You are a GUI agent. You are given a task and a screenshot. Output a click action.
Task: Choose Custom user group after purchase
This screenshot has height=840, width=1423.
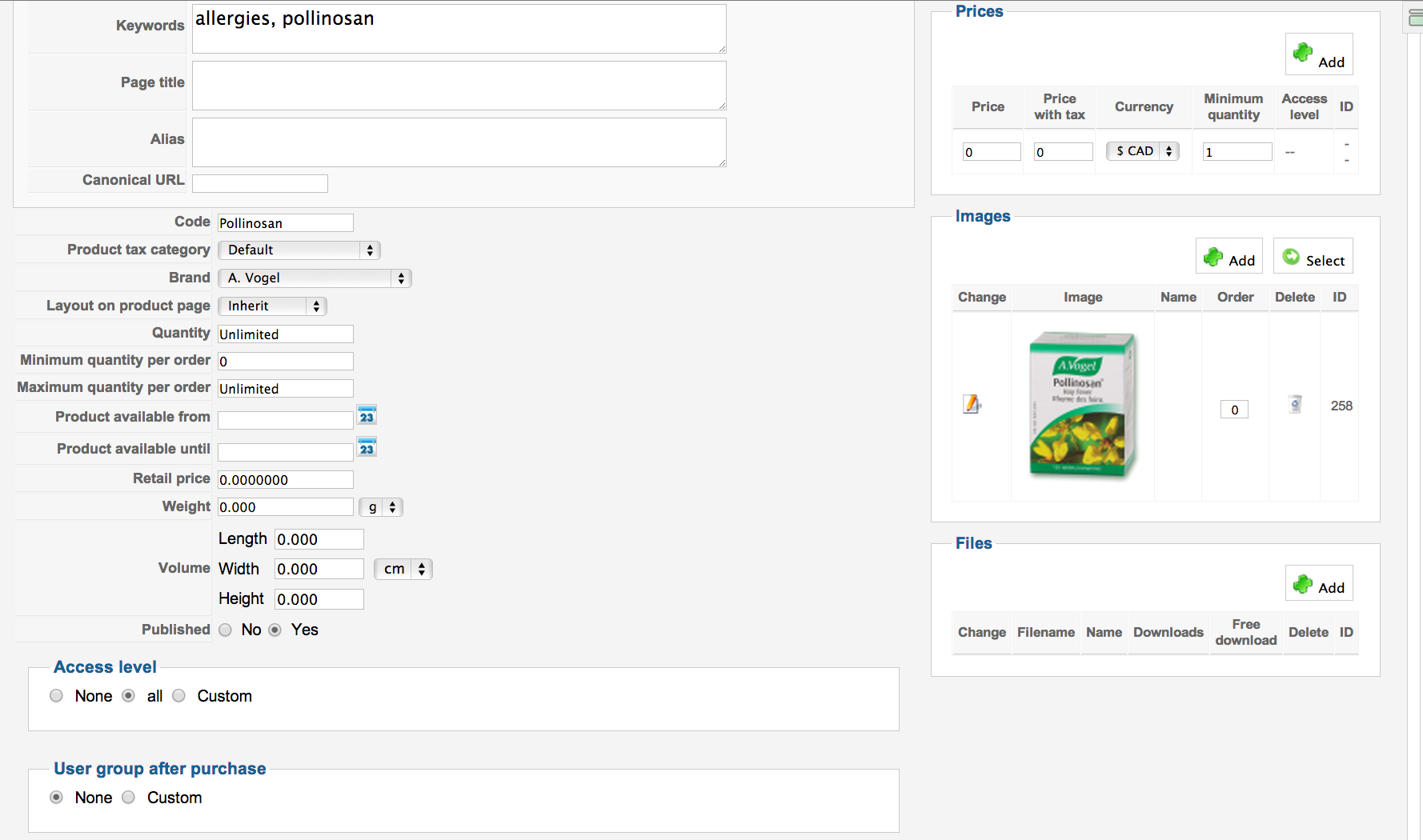[129, 798]
